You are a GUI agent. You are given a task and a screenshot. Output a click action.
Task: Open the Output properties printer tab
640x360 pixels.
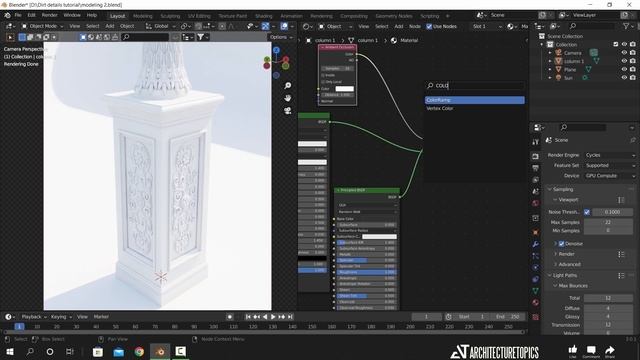point(536,168)
